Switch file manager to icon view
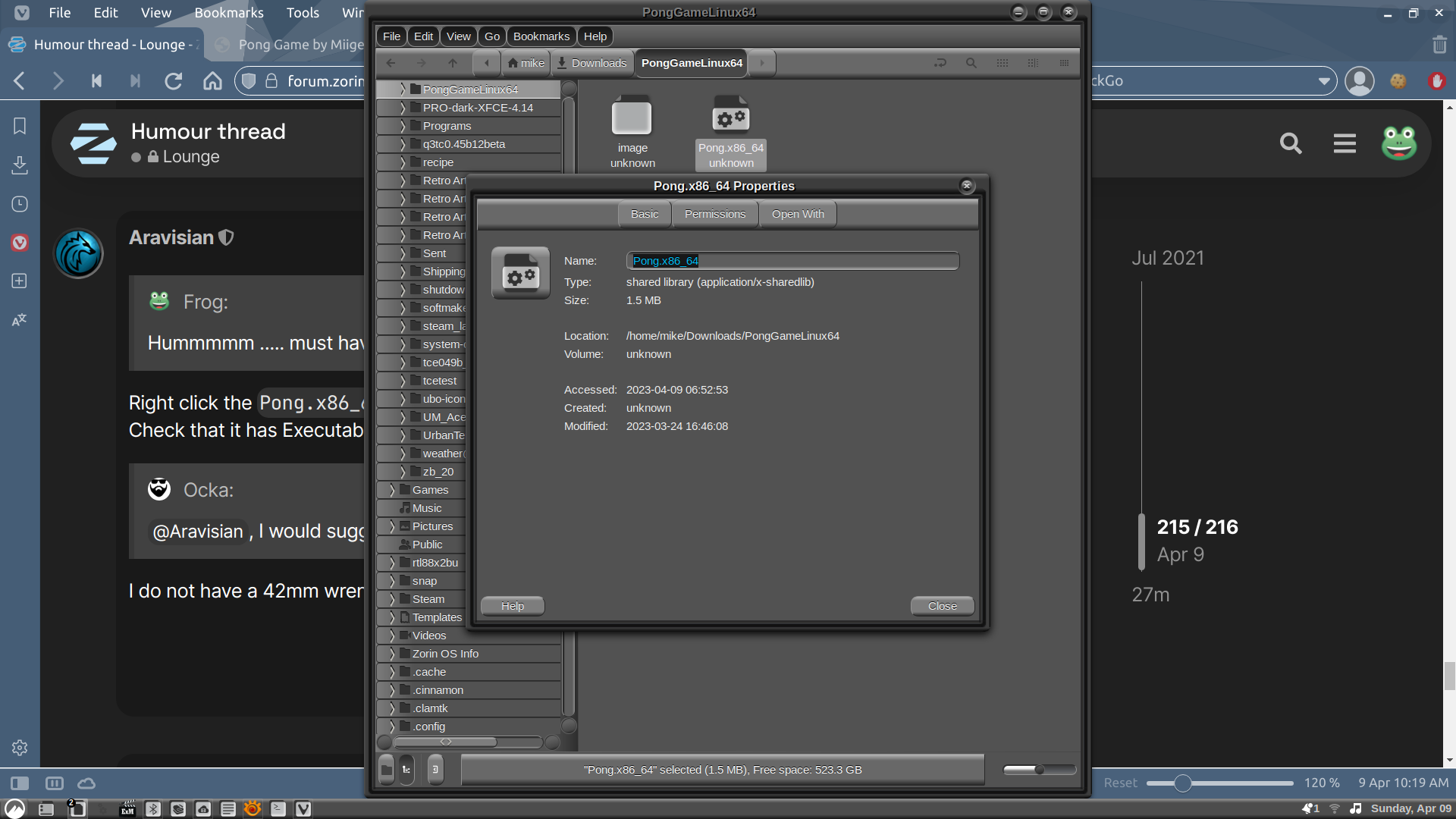This screenshot has width=1456, height=819. pos(1003,63)
